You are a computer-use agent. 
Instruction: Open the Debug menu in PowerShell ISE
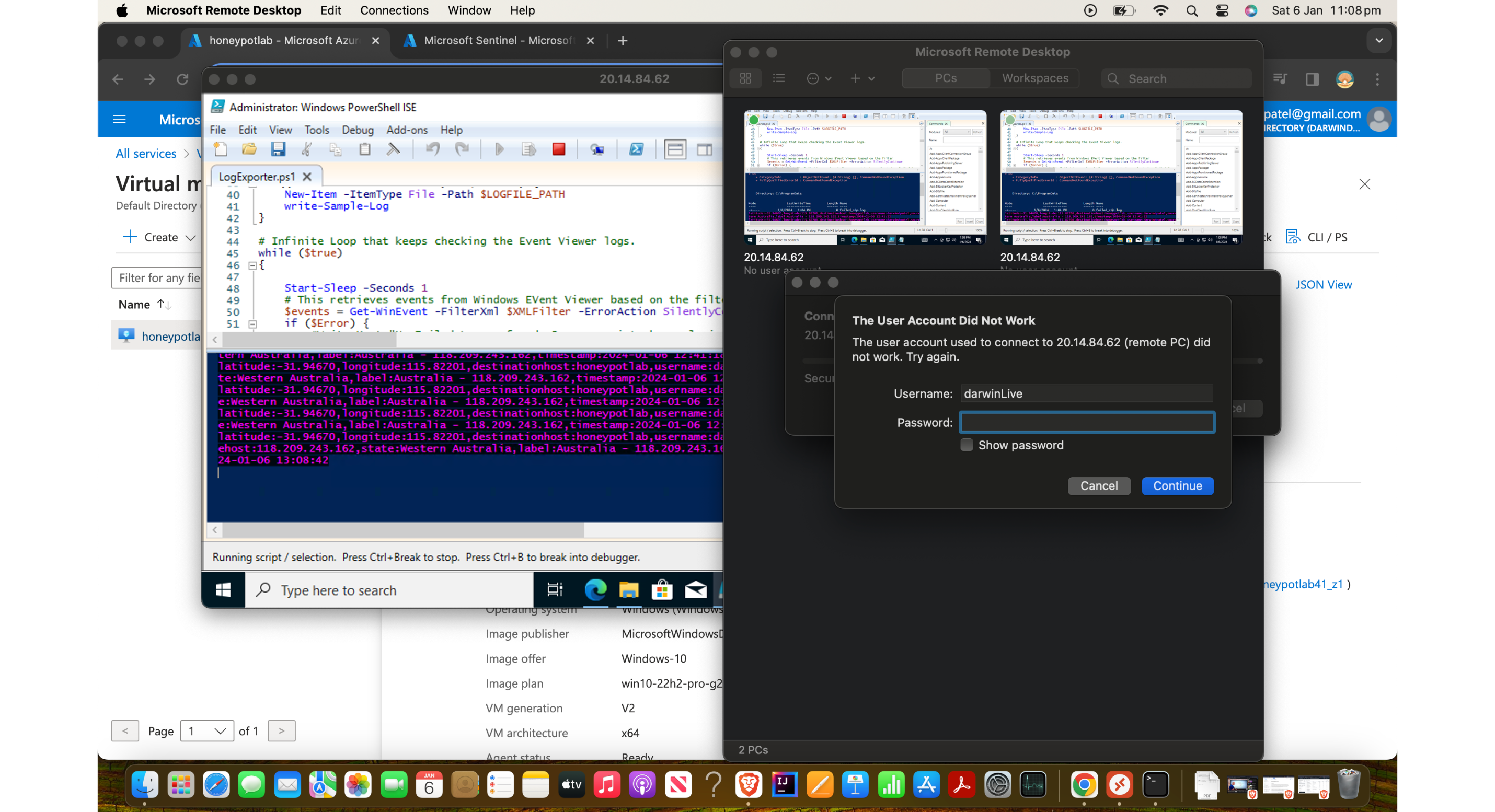(358, 130)
